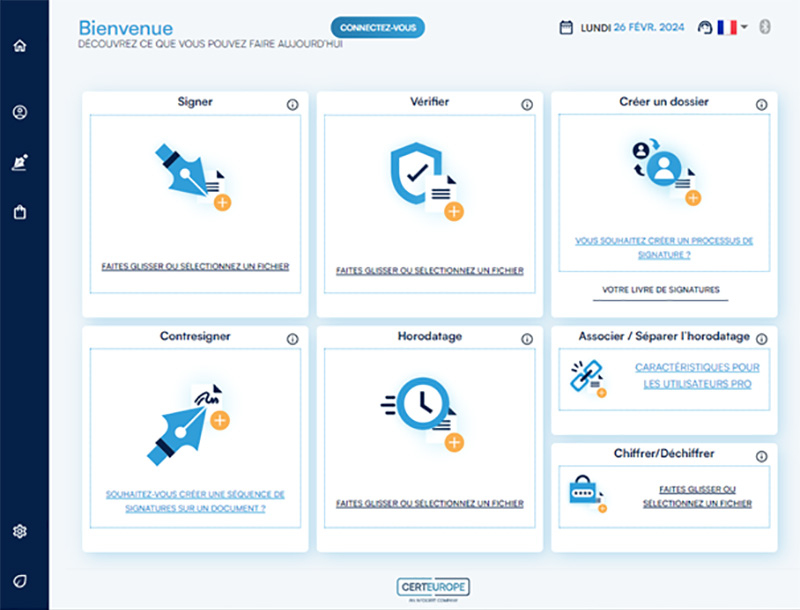Click the Bluetooth icon in header
The height and width of the screenshot is (610, 800).
point(766,27)
